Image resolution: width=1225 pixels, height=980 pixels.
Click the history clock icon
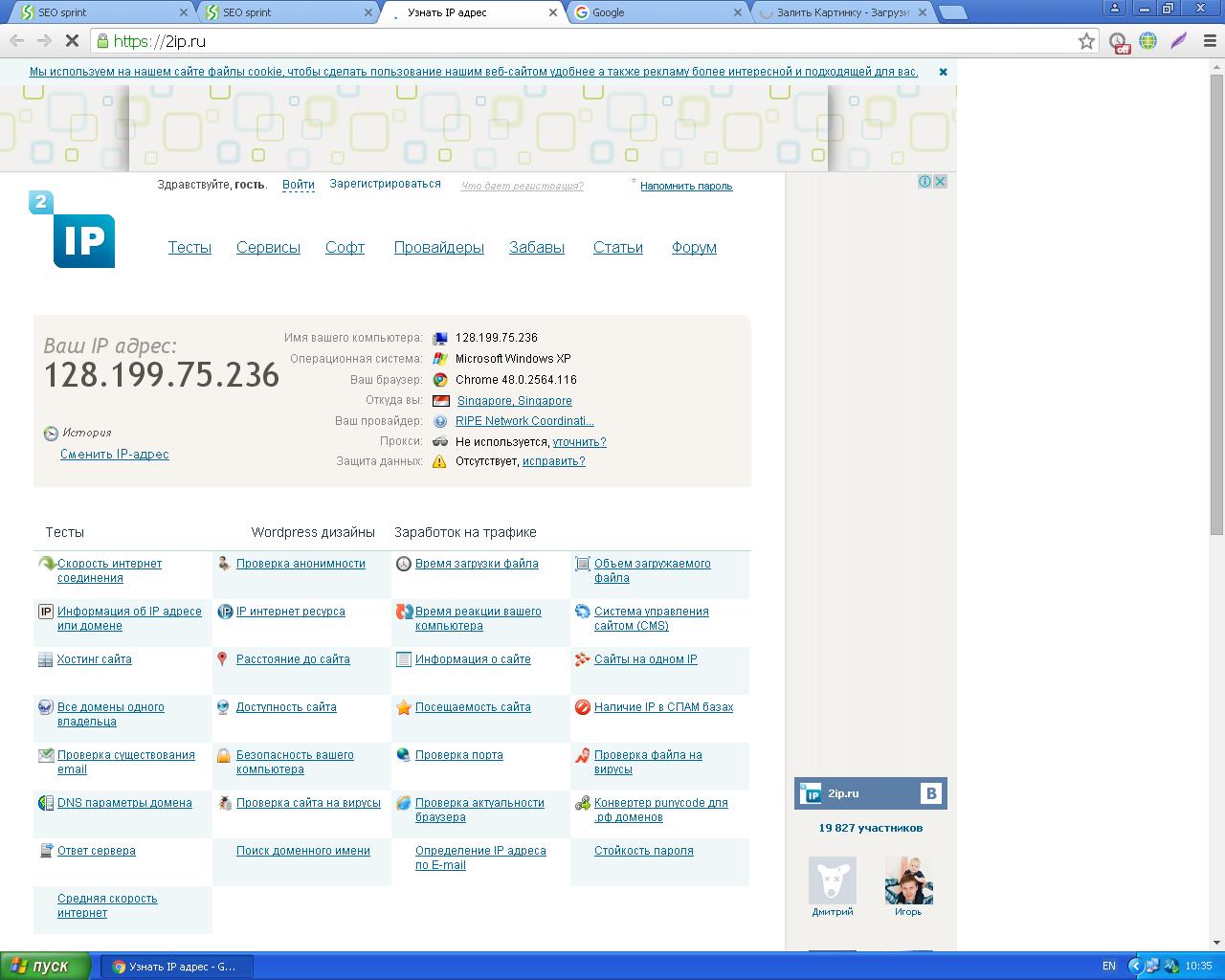point(51,434)
